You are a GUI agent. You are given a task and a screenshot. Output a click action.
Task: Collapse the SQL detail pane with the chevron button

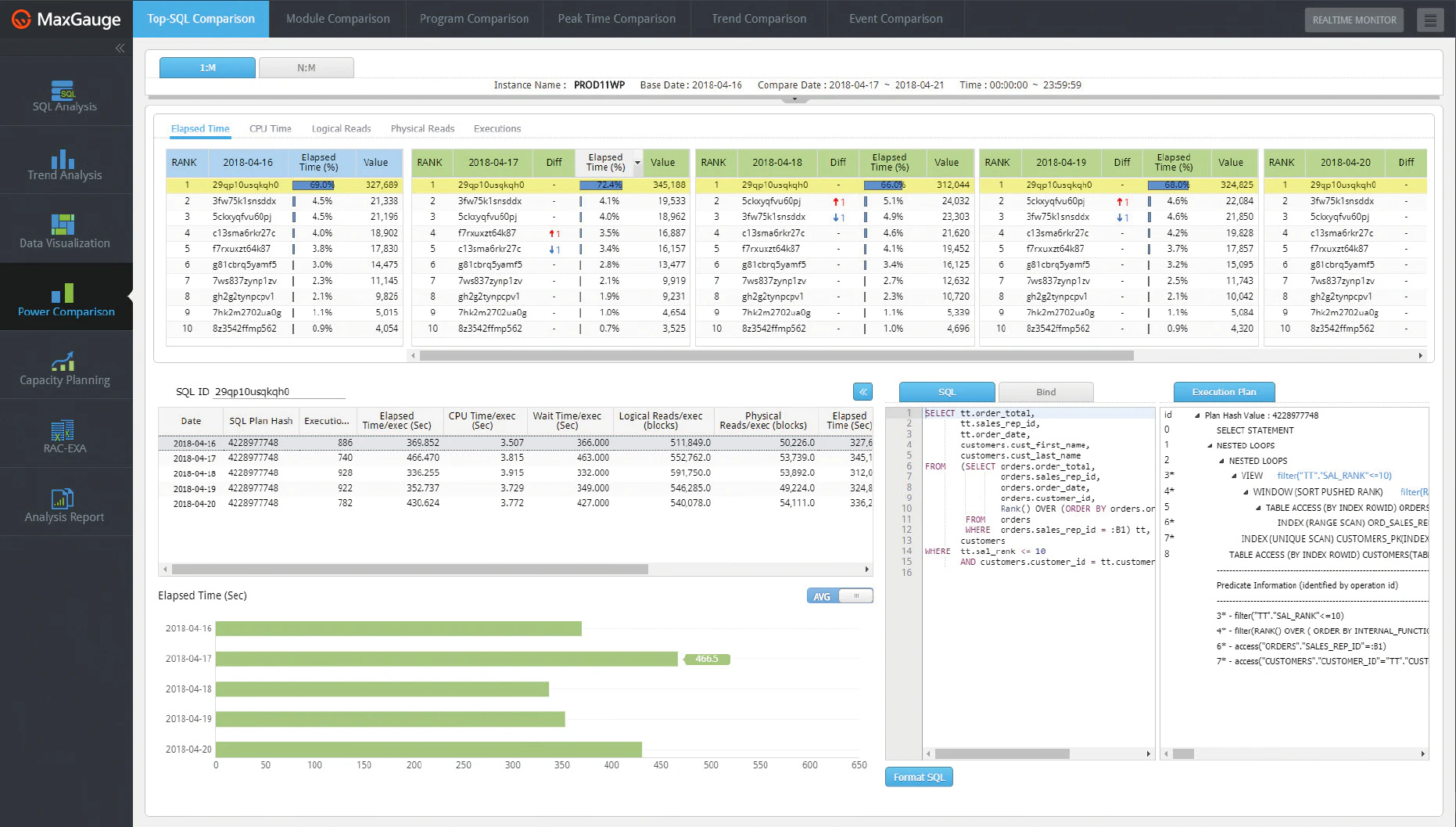pos(862,391)
